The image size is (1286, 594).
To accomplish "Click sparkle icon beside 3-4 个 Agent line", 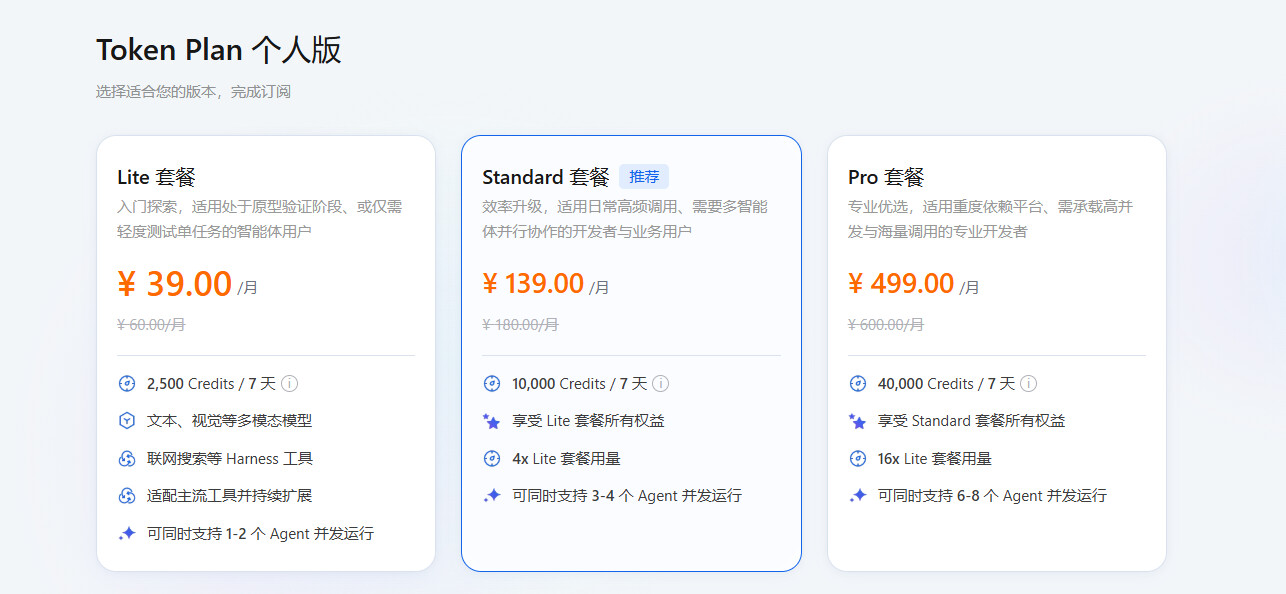I will click(x=492, y=496).
